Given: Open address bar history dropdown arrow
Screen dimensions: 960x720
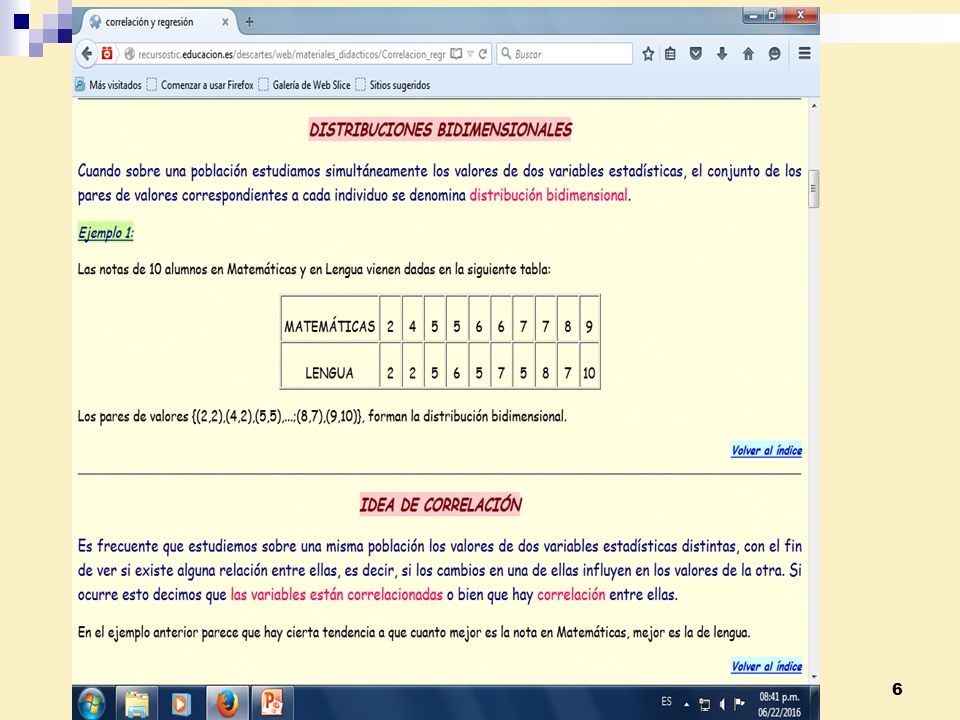Looking at the screenshot, I should [x=470, y=54].
